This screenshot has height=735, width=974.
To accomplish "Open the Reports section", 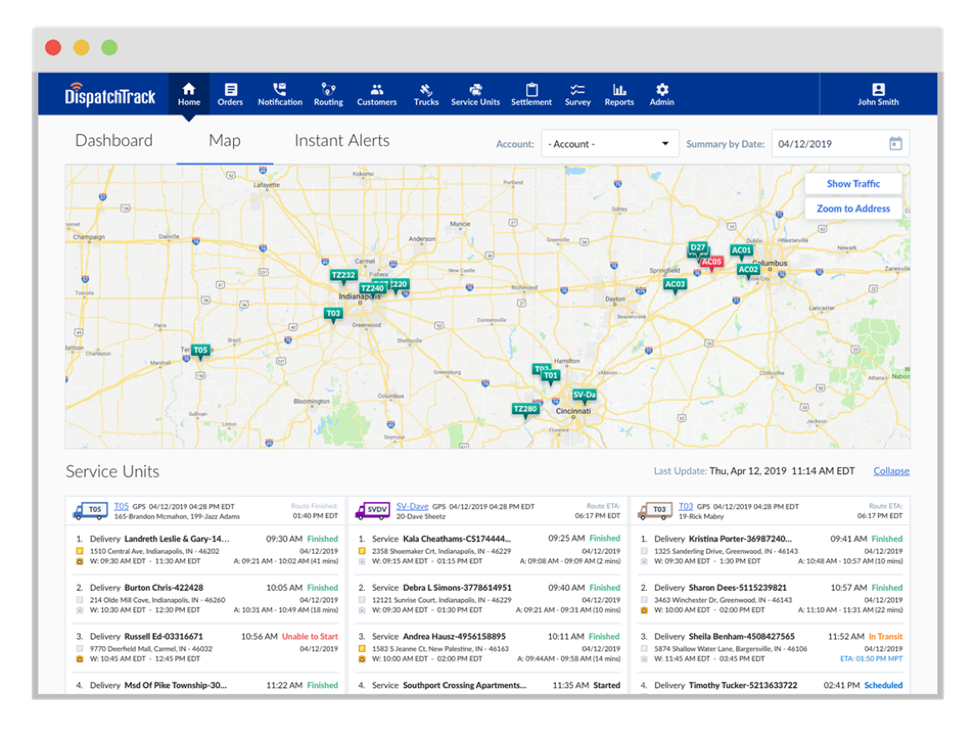I will click(619, 94).
